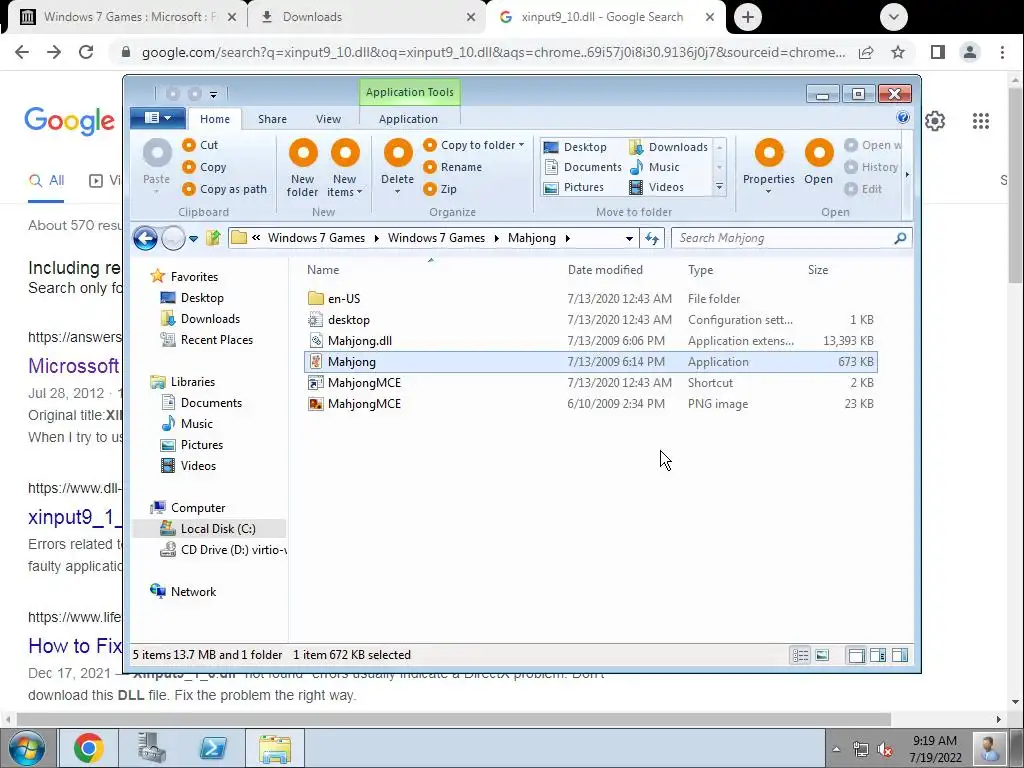Open the ribbon Help icon

point(903,118)
